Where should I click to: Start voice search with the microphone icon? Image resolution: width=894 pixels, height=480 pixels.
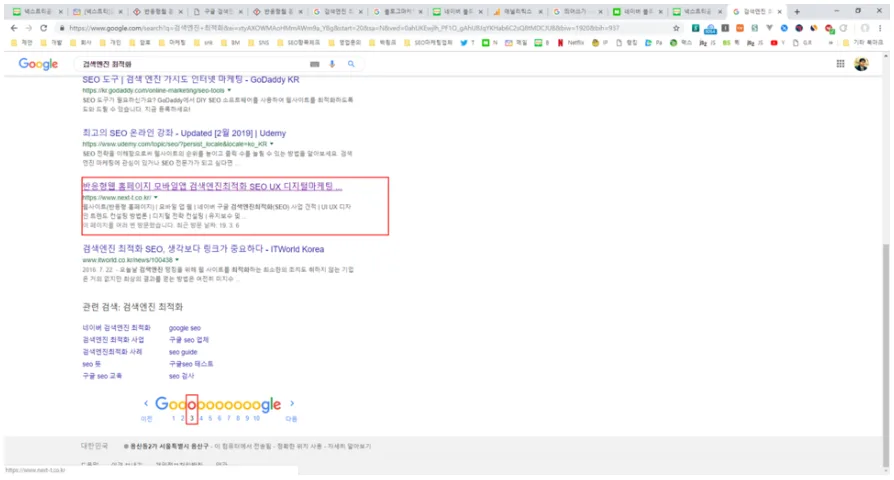(x=332, y=64)
